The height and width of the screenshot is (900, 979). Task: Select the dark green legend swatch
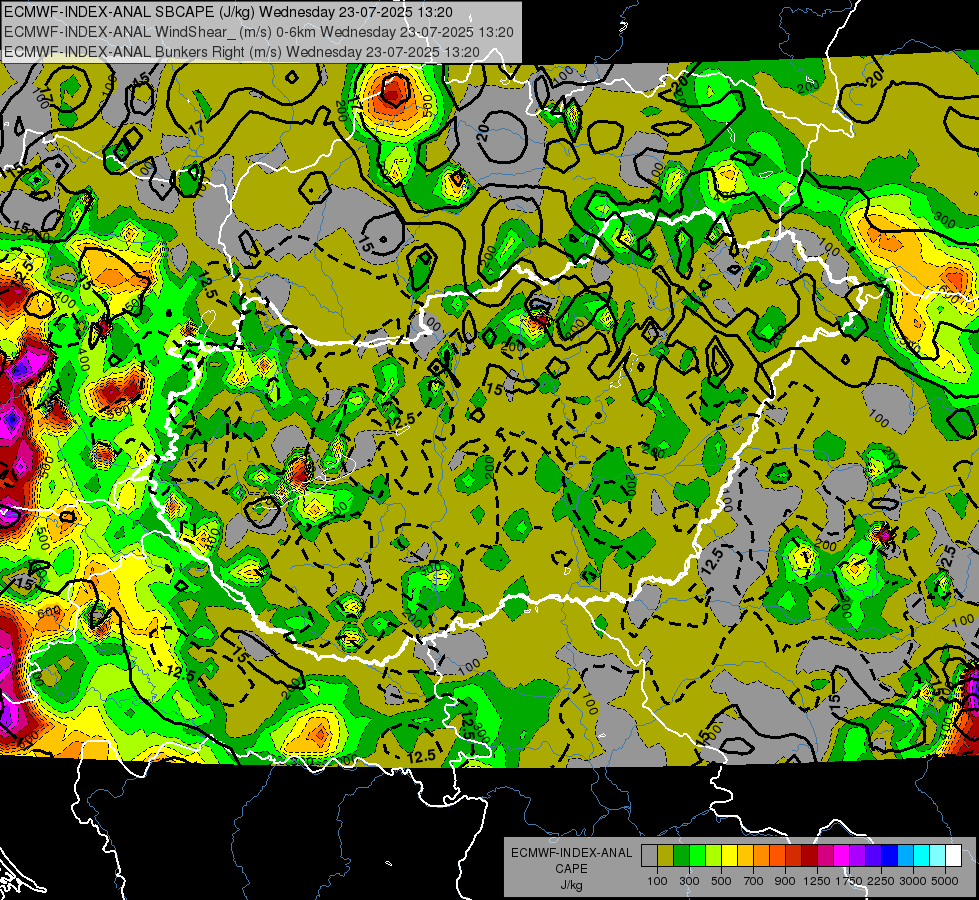point(682,856)
